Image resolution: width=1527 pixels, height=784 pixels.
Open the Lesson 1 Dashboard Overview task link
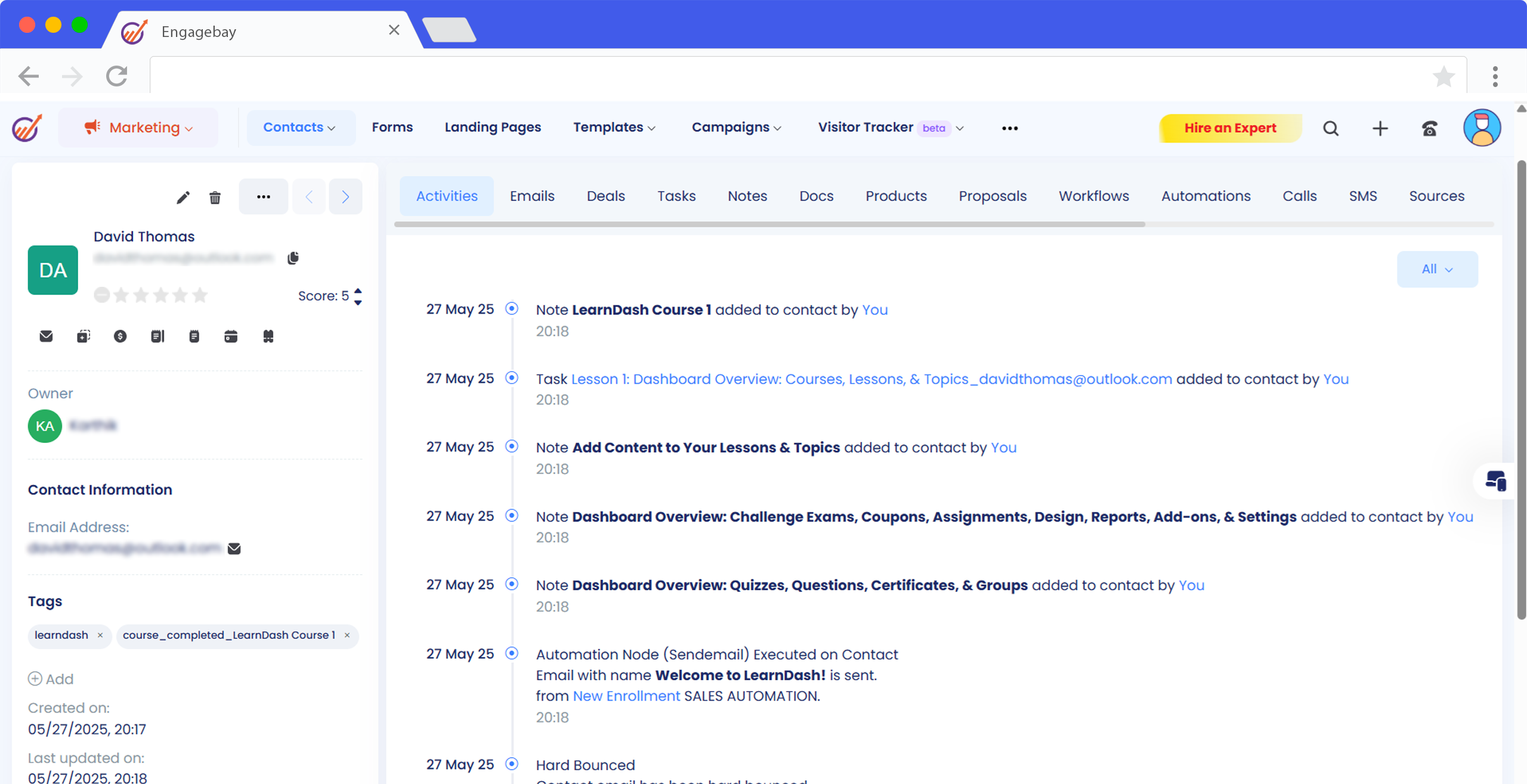point(871,379)
